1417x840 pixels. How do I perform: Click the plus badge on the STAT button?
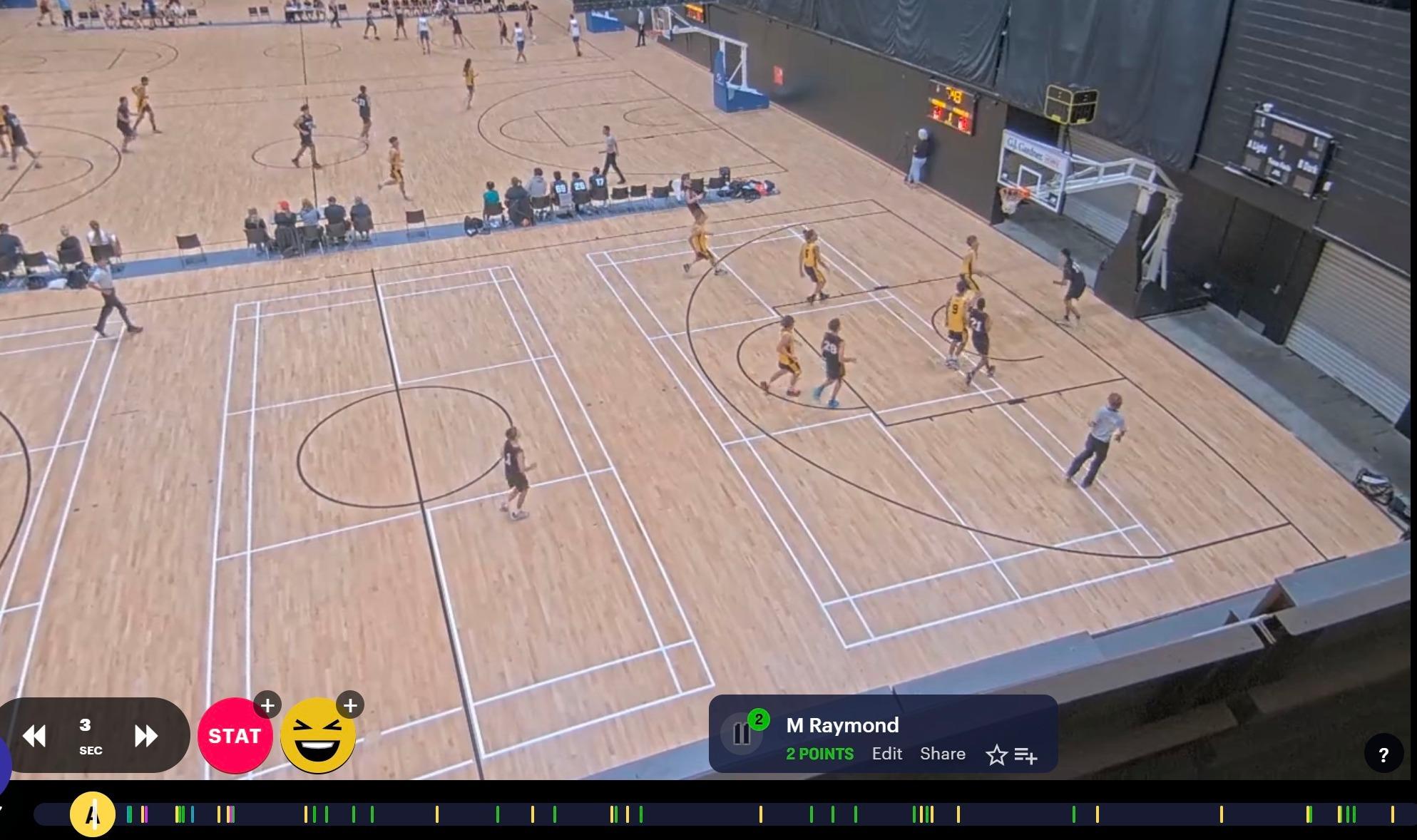click(267, 705)
